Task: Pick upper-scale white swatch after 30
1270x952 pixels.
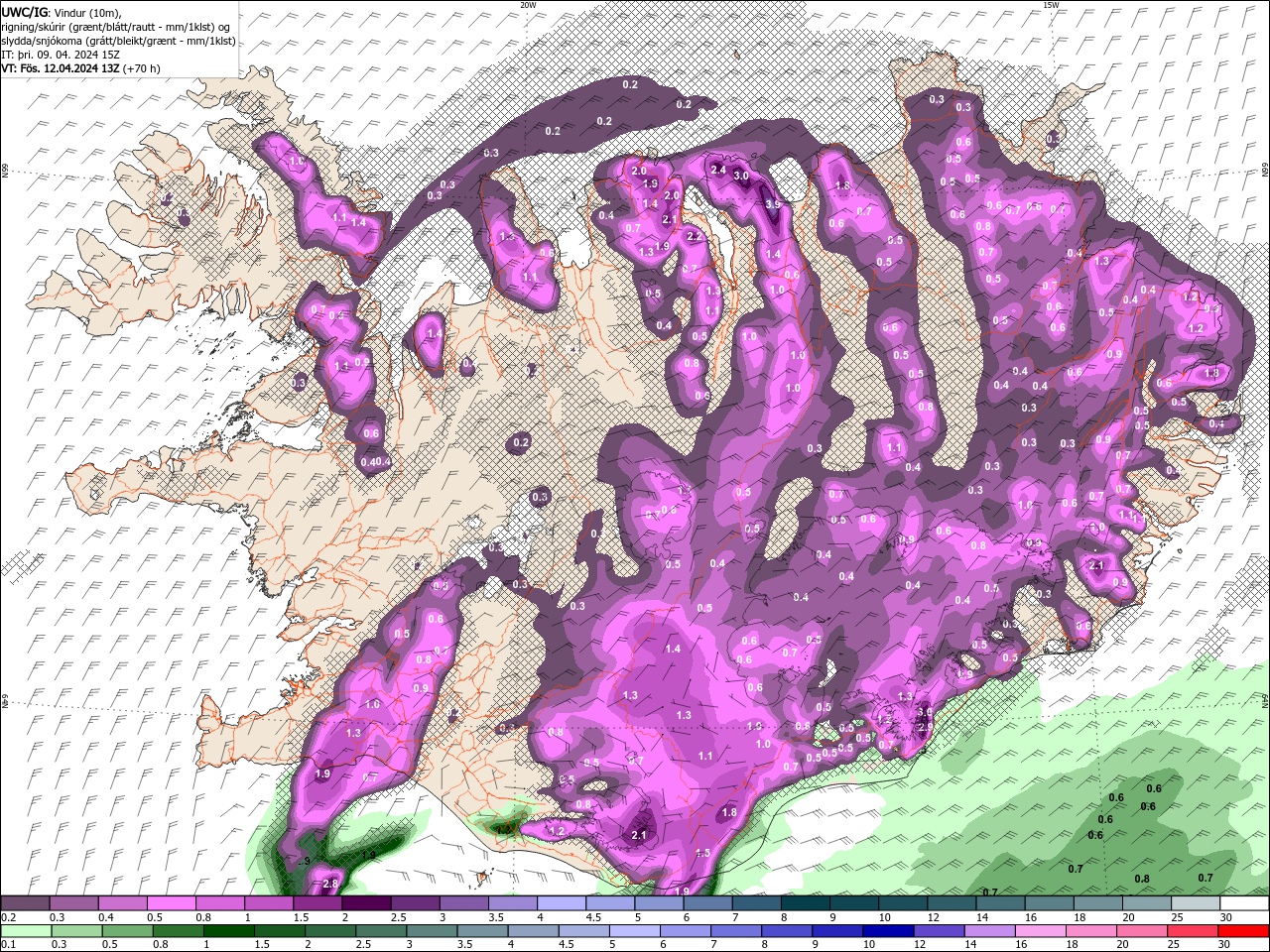Action: click(x=1245, y=903)
